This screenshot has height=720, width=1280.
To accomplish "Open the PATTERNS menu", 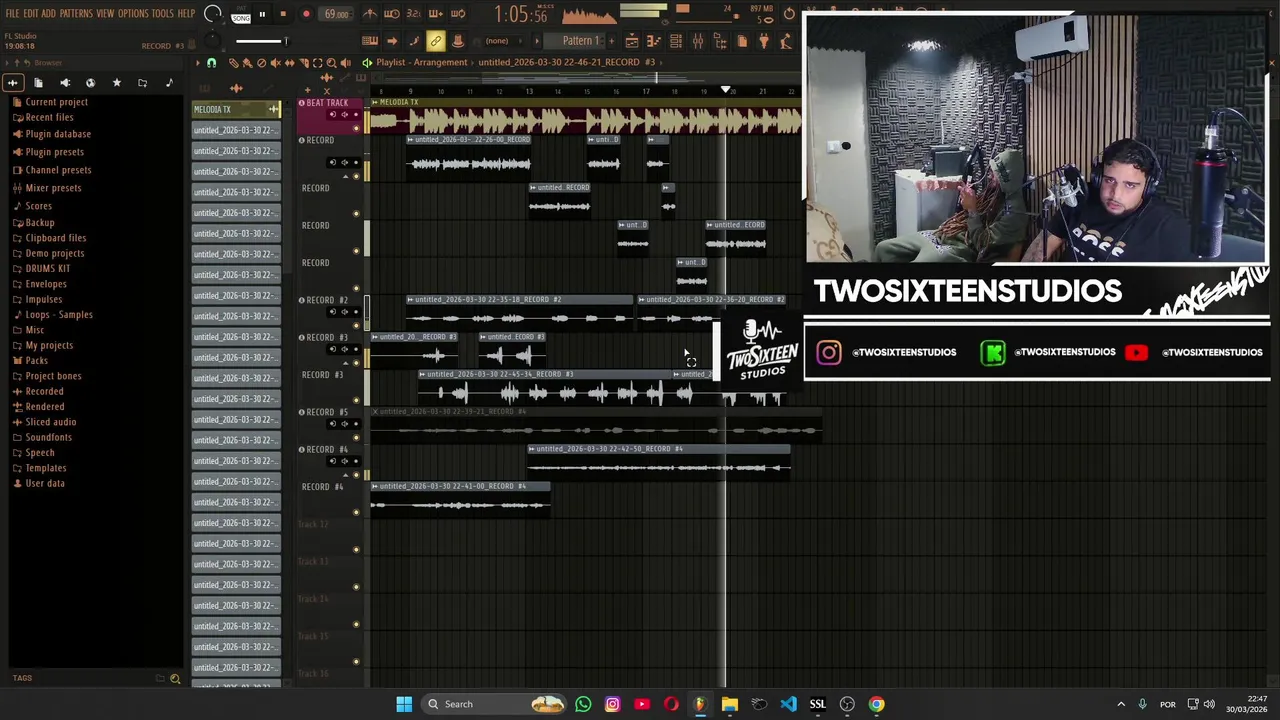I will pos(76,14).
